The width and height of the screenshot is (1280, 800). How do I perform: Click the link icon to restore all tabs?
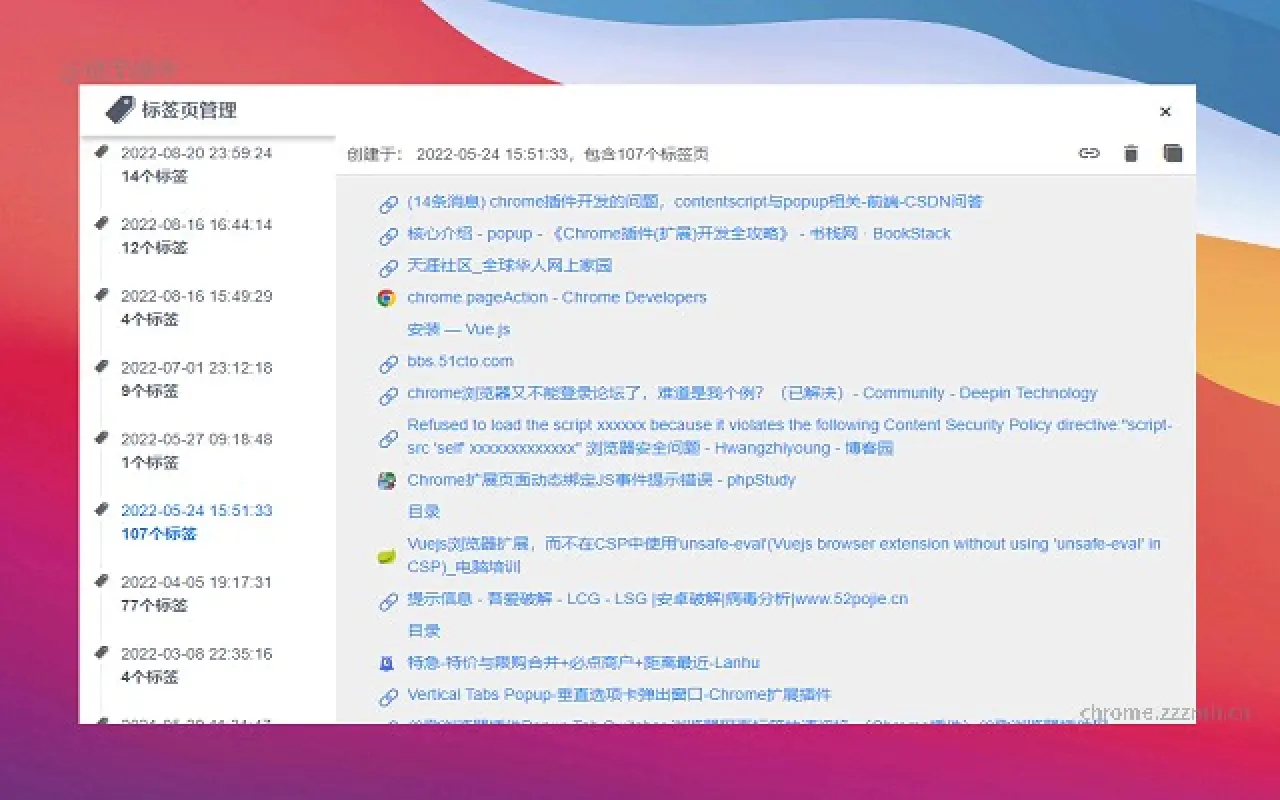(x=1089, y=153)
